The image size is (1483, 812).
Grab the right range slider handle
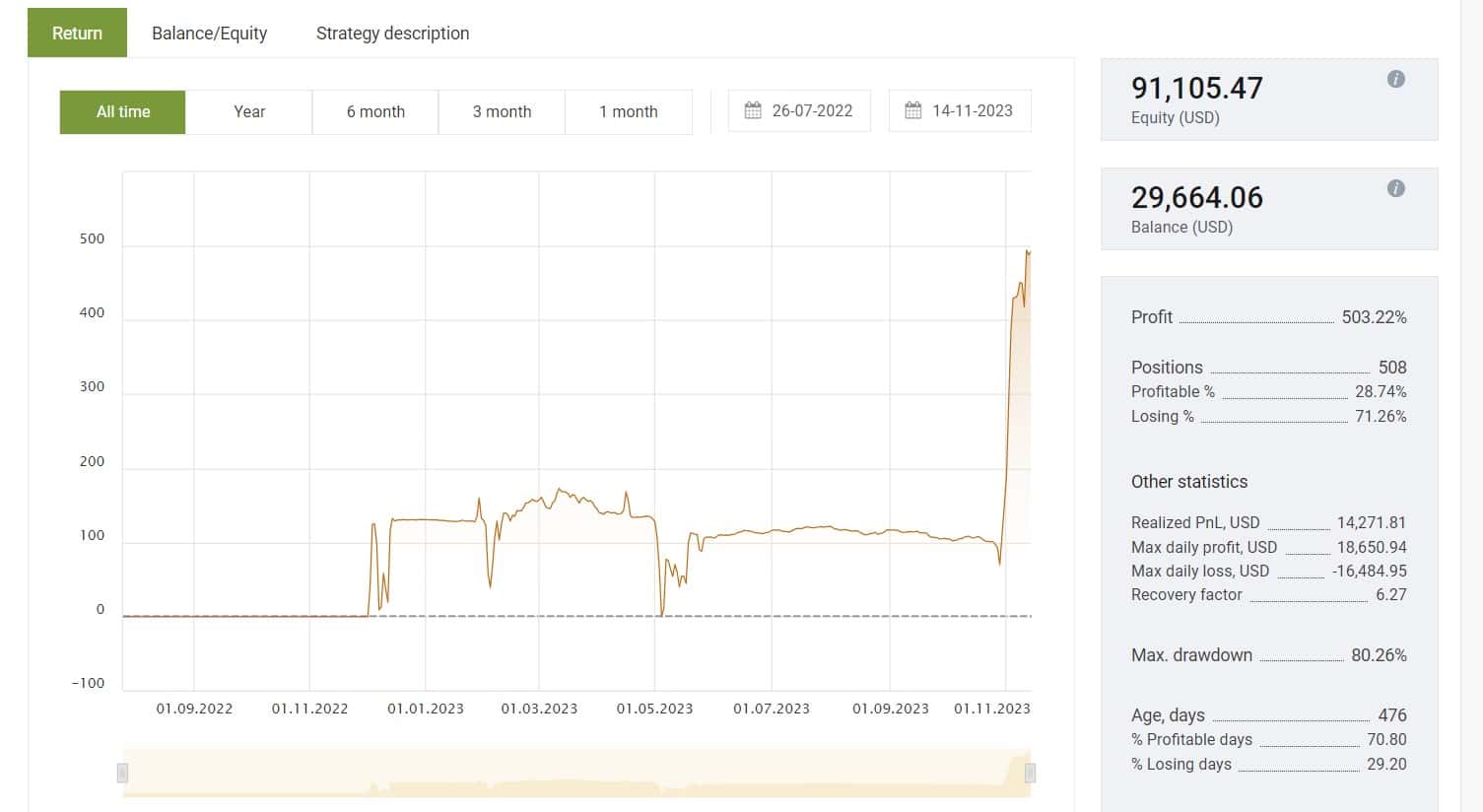[x=1030, y=773]
